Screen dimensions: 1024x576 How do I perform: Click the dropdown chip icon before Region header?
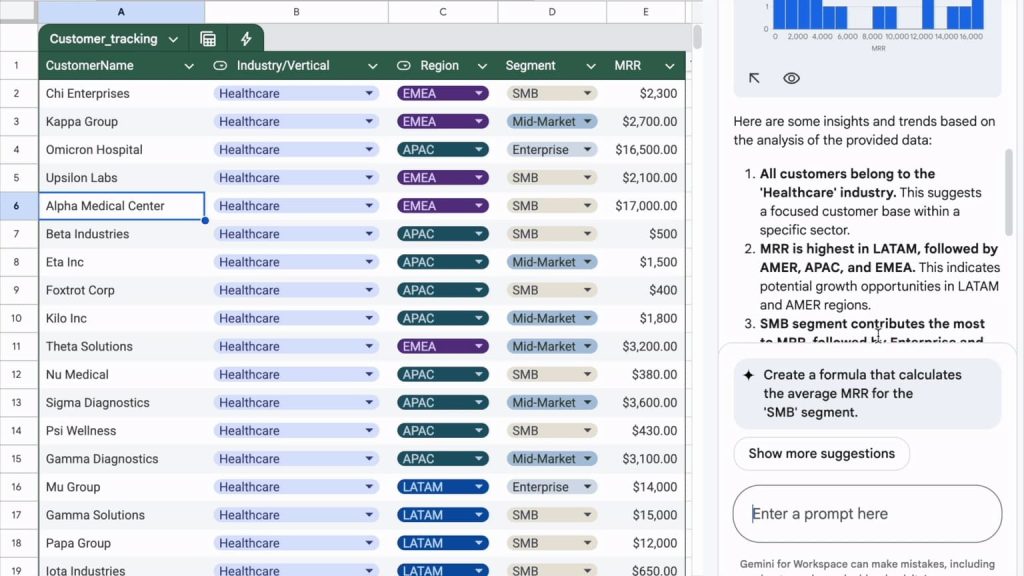tap(404, 66)
